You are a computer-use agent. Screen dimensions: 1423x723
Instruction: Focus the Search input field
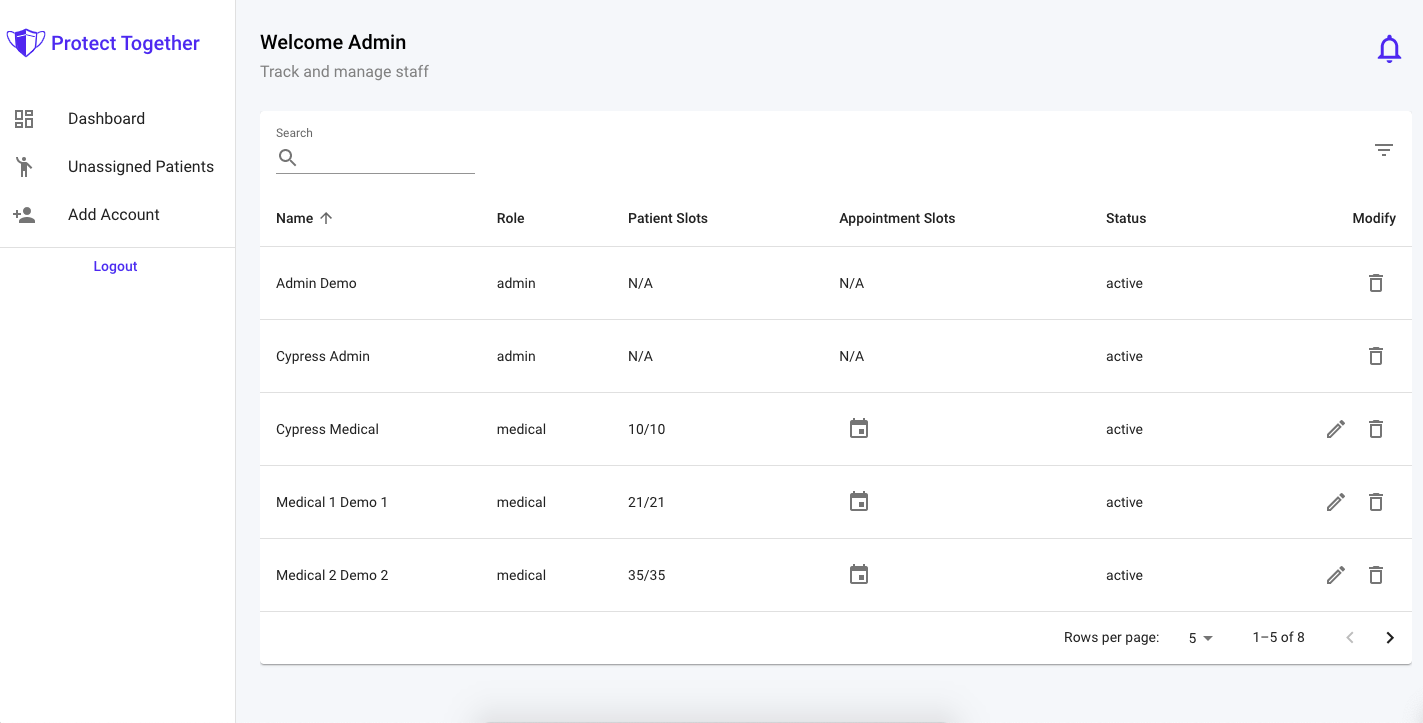386,158
